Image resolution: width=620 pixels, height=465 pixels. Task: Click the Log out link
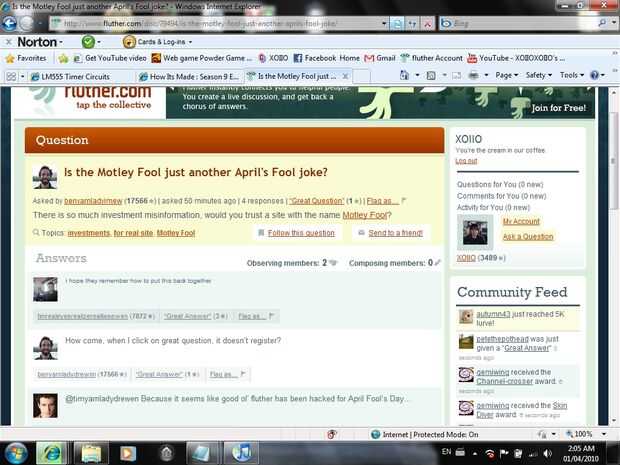466,161
